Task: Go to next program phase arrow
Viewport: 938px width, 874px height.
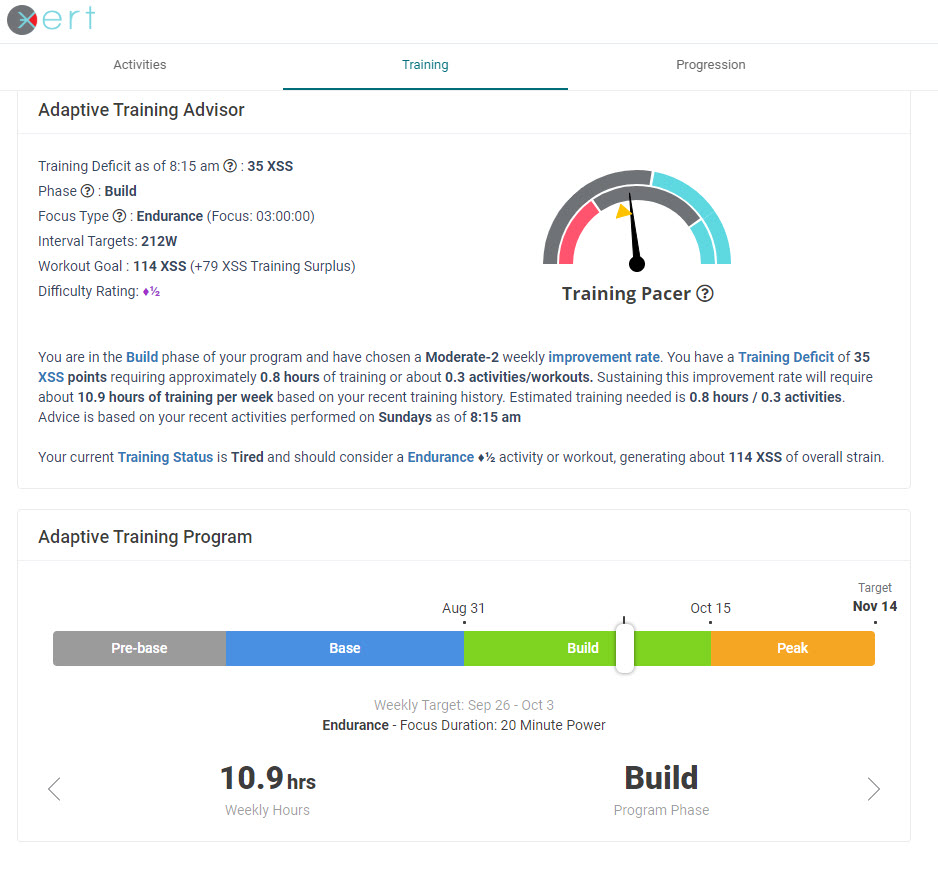Action: [873, 789]
